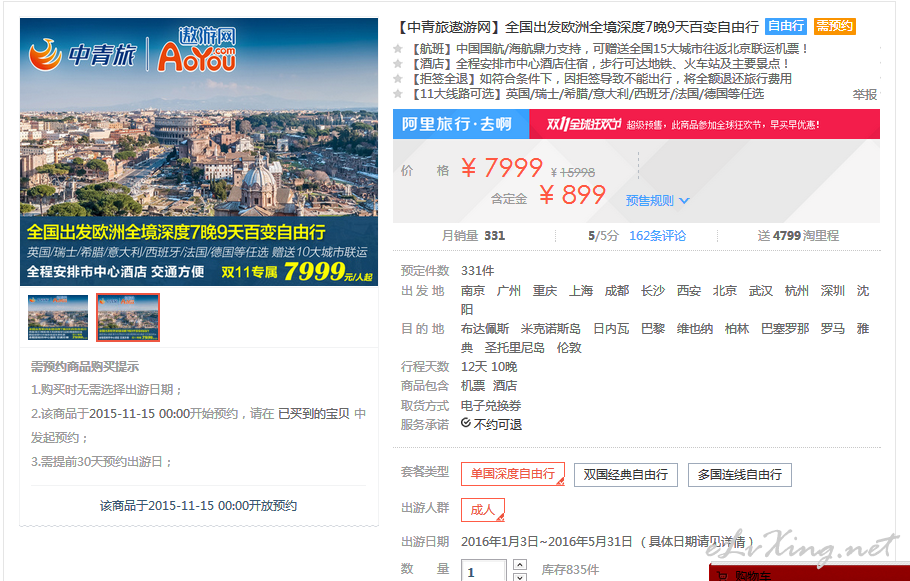Click departure city 西安

point(689,291)
